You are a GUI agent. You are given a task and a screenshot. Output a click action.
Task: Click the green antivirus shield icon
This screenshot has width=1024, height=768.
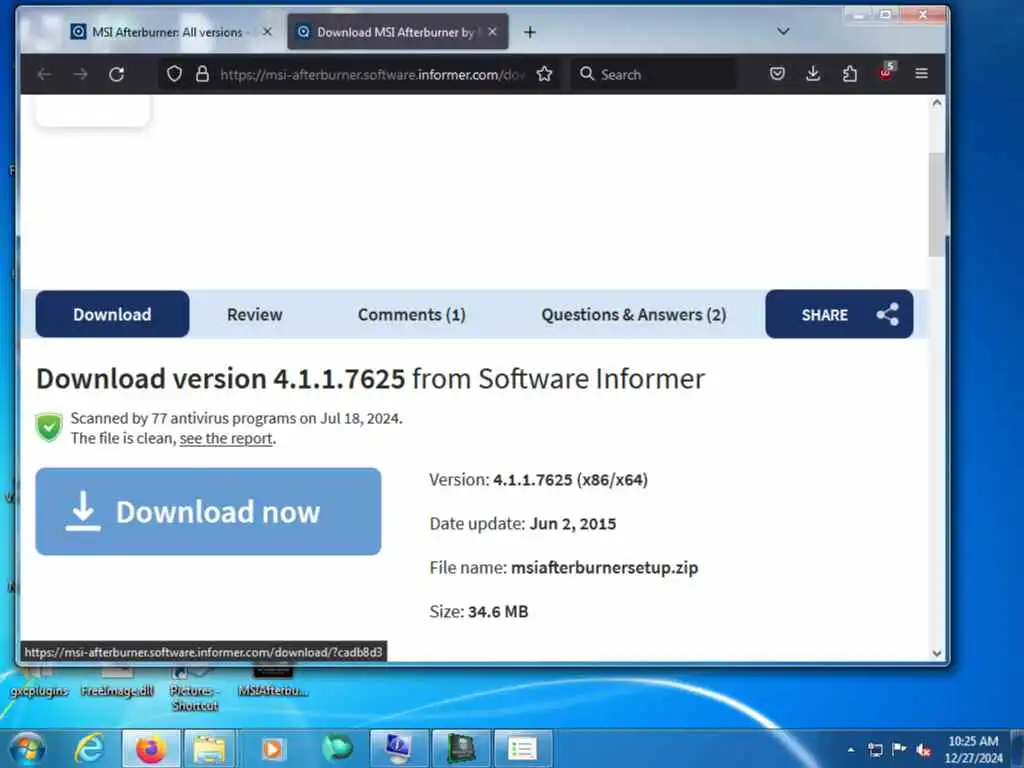pos(49,427)
